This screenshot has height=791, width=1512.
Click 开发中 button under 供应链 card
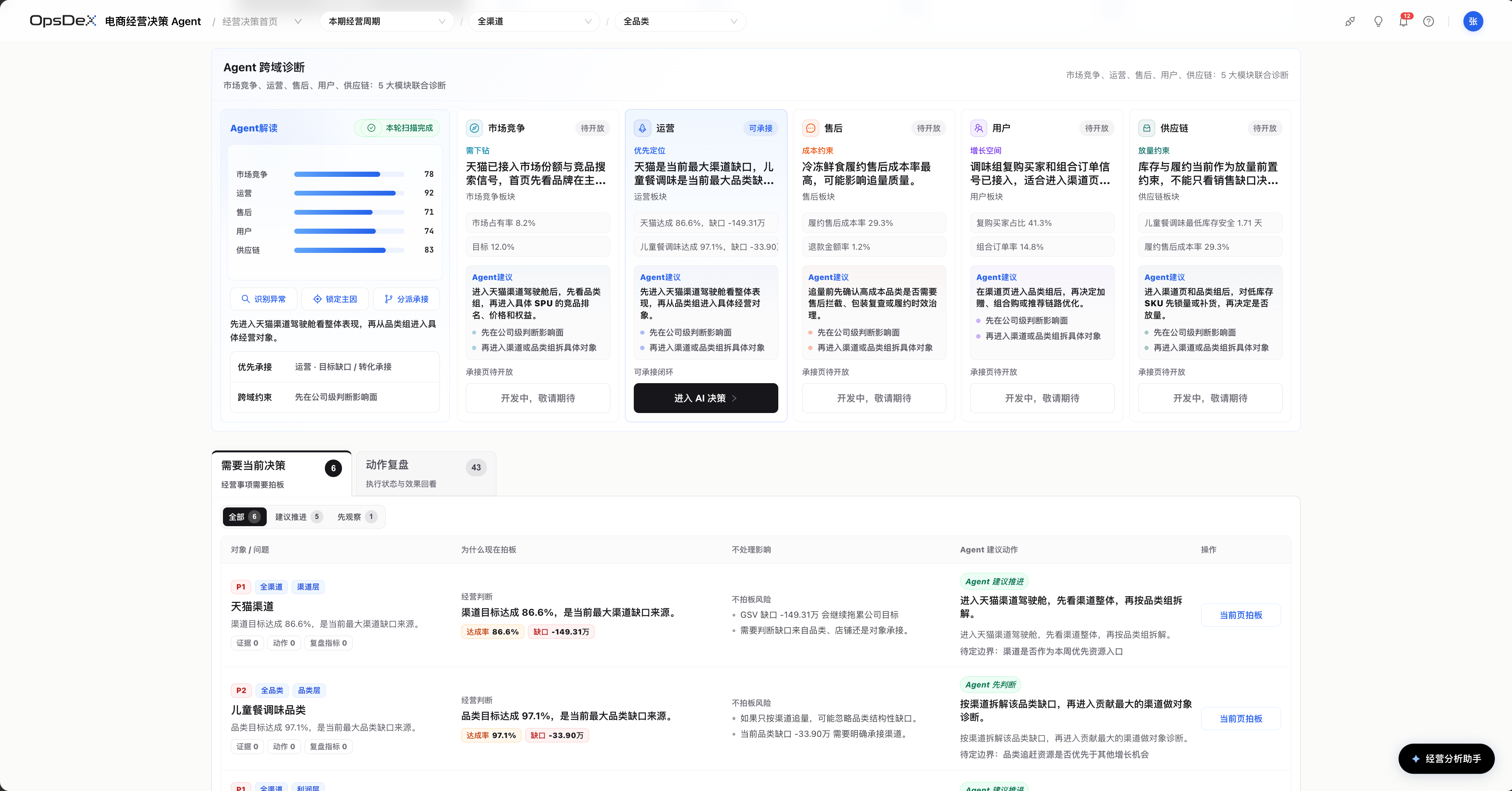click(x=1210, y=398)
